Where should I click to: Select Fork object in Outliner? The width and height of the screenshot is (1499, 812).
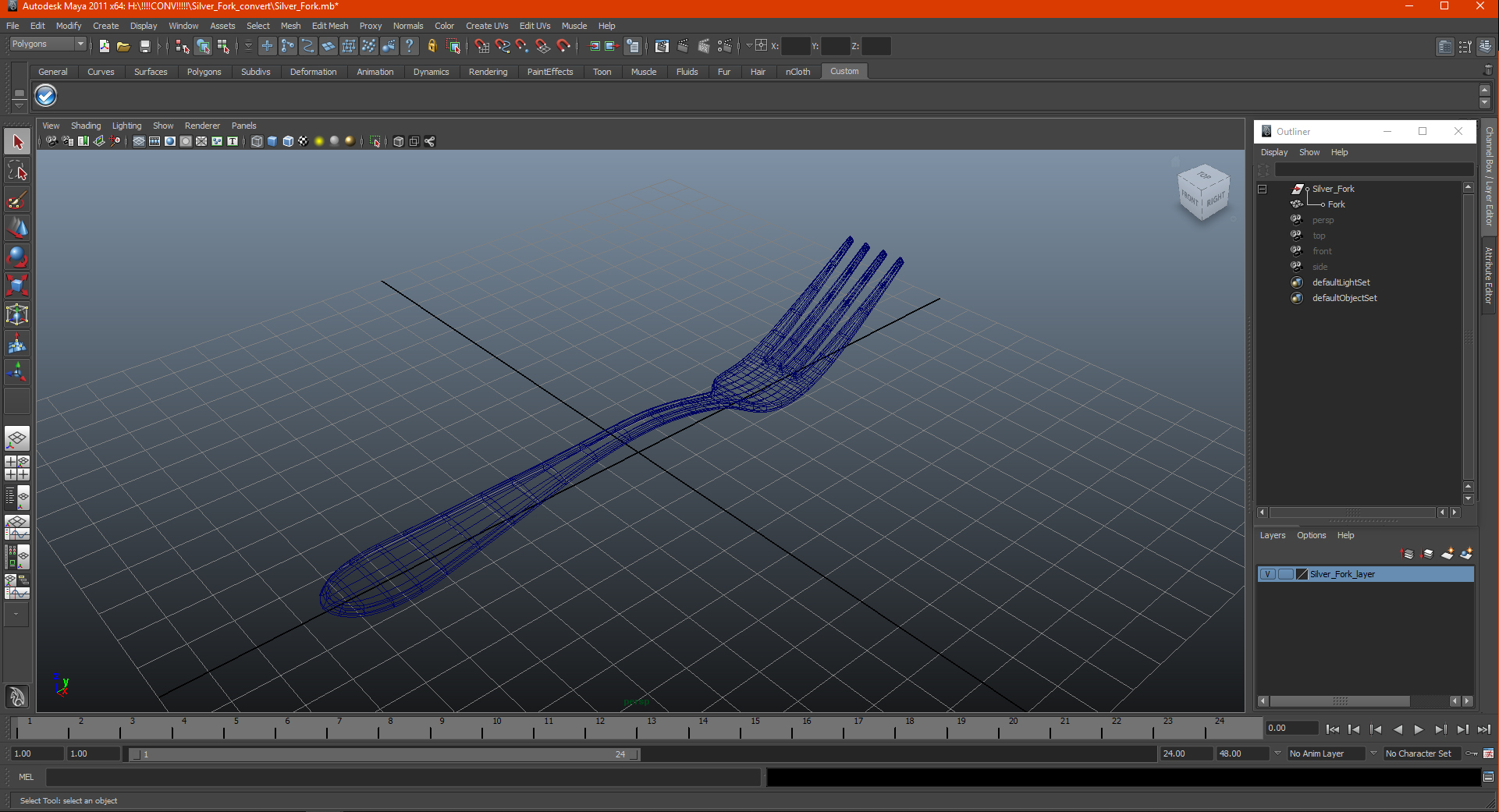point(1336,204)
